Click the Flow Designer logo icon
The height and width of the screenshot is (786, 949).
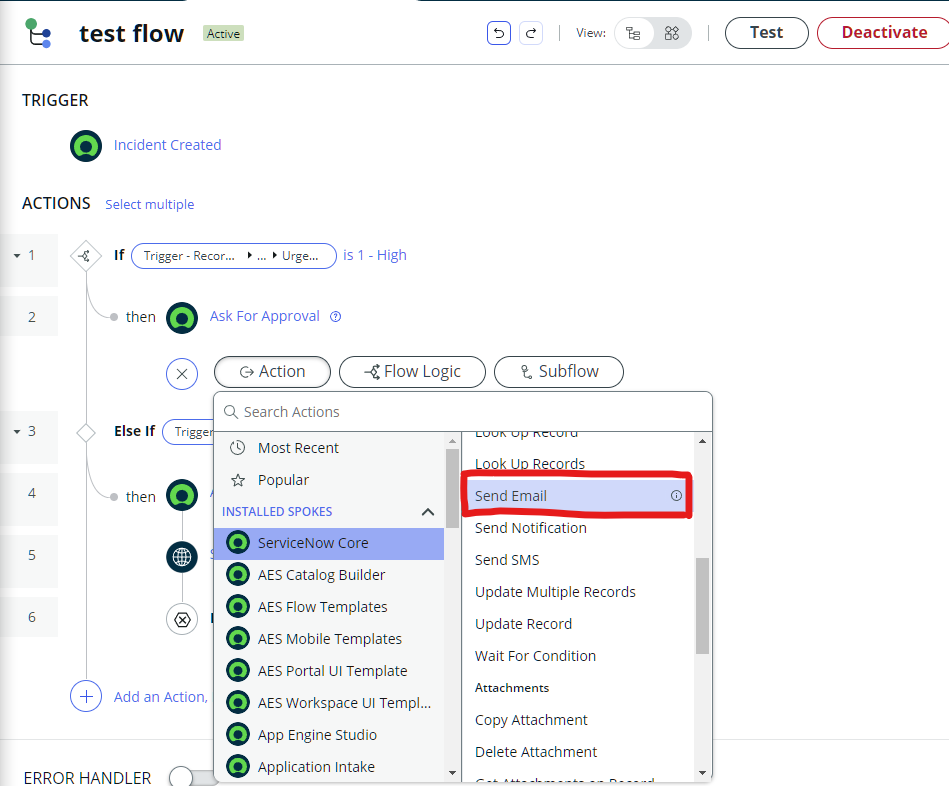tap(38, 33)
